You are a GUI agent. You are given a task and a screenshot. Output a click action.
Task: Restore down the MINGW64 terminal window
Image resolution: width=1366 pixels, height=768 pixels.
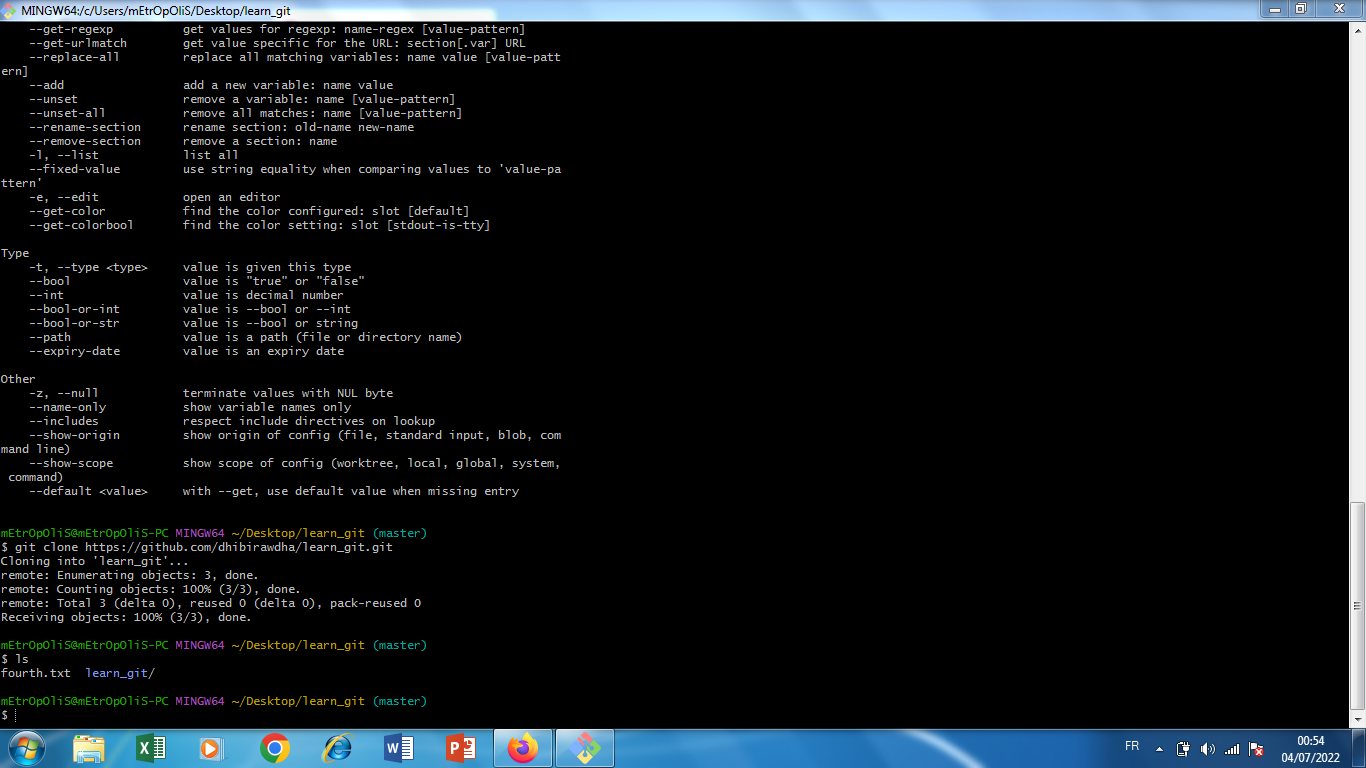tap(1300, 9)
